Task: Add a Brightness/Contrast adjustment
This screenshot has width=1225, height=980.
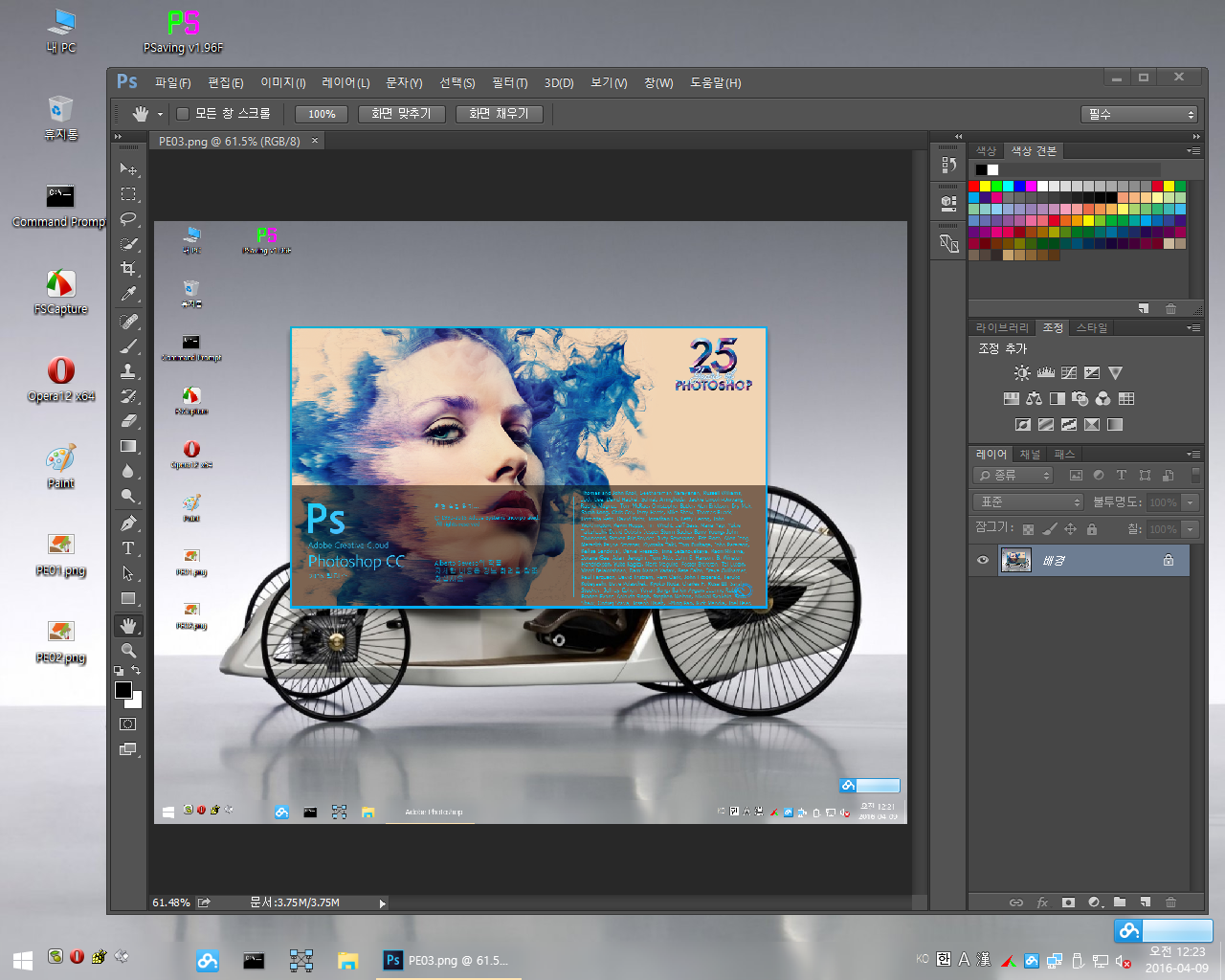Action: tap(1022, 373)
